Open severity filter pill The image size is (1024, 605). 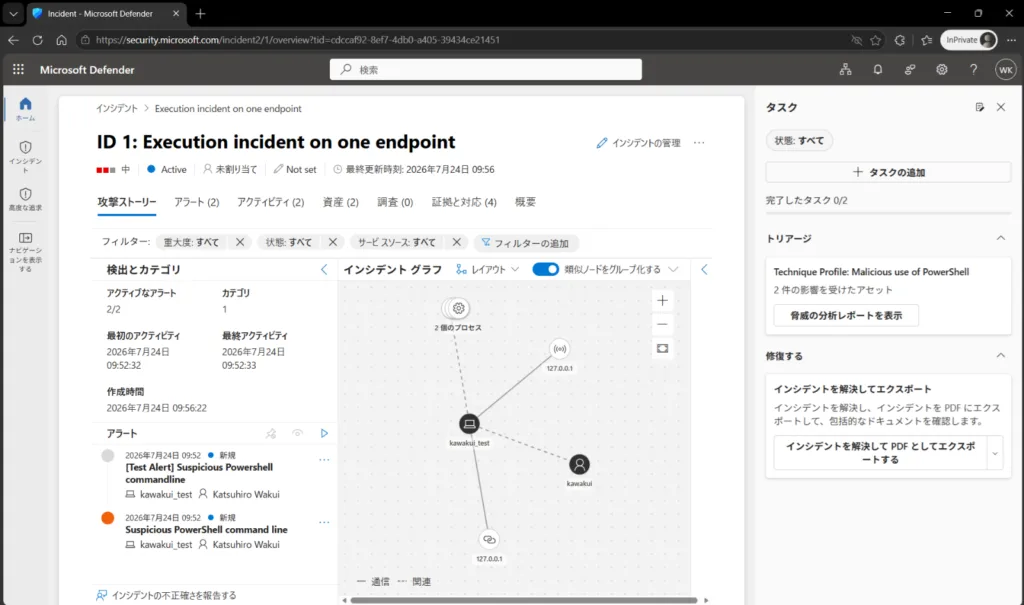[191, 242]
